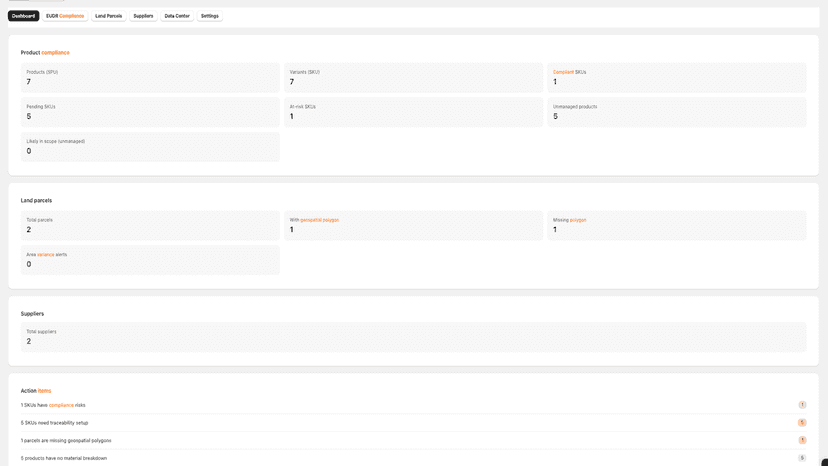The height and width of the screenshot is (466, 828).
Task: Click the Total suppliers card
Action: coord(413,337)
